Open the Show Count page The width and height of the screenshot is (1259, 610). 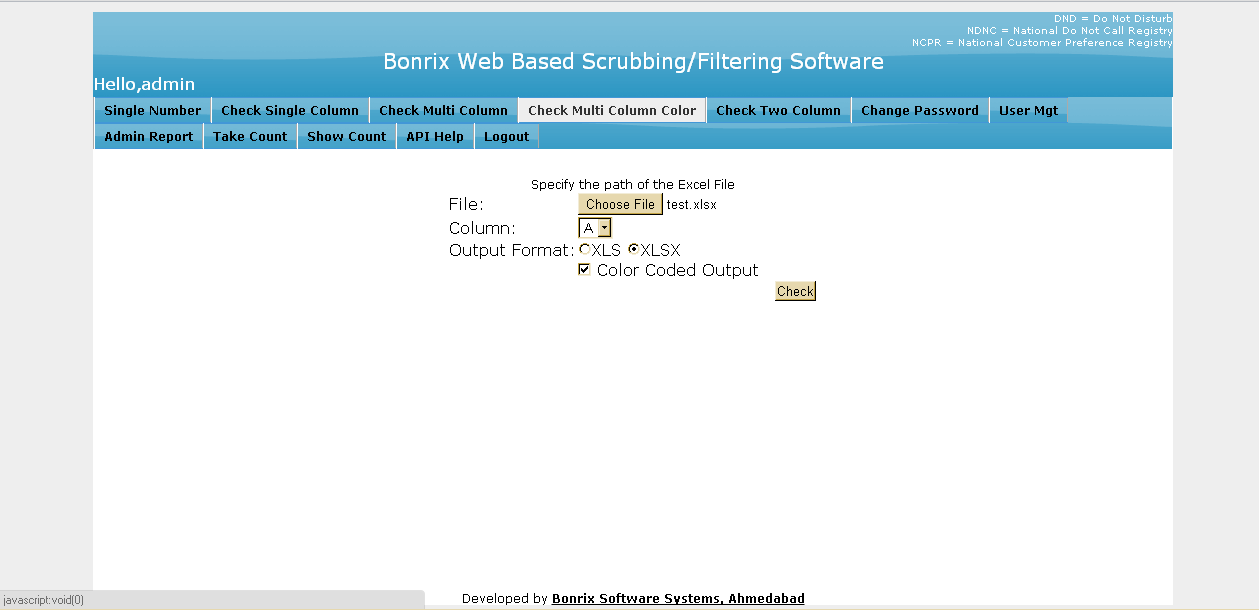(346, 137)
